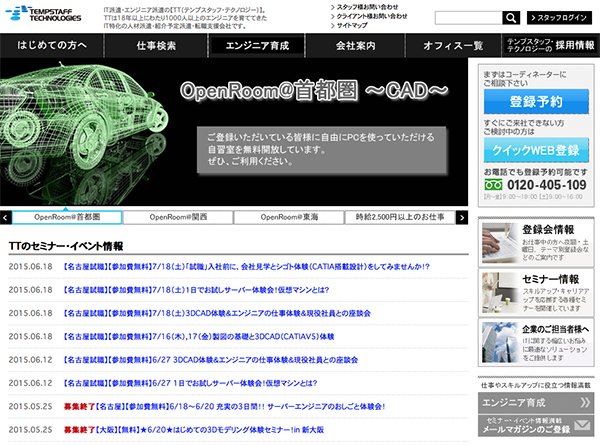The image size is (600, 446).
Task: Open 会社案内 menu item
Action: point(355,46)
